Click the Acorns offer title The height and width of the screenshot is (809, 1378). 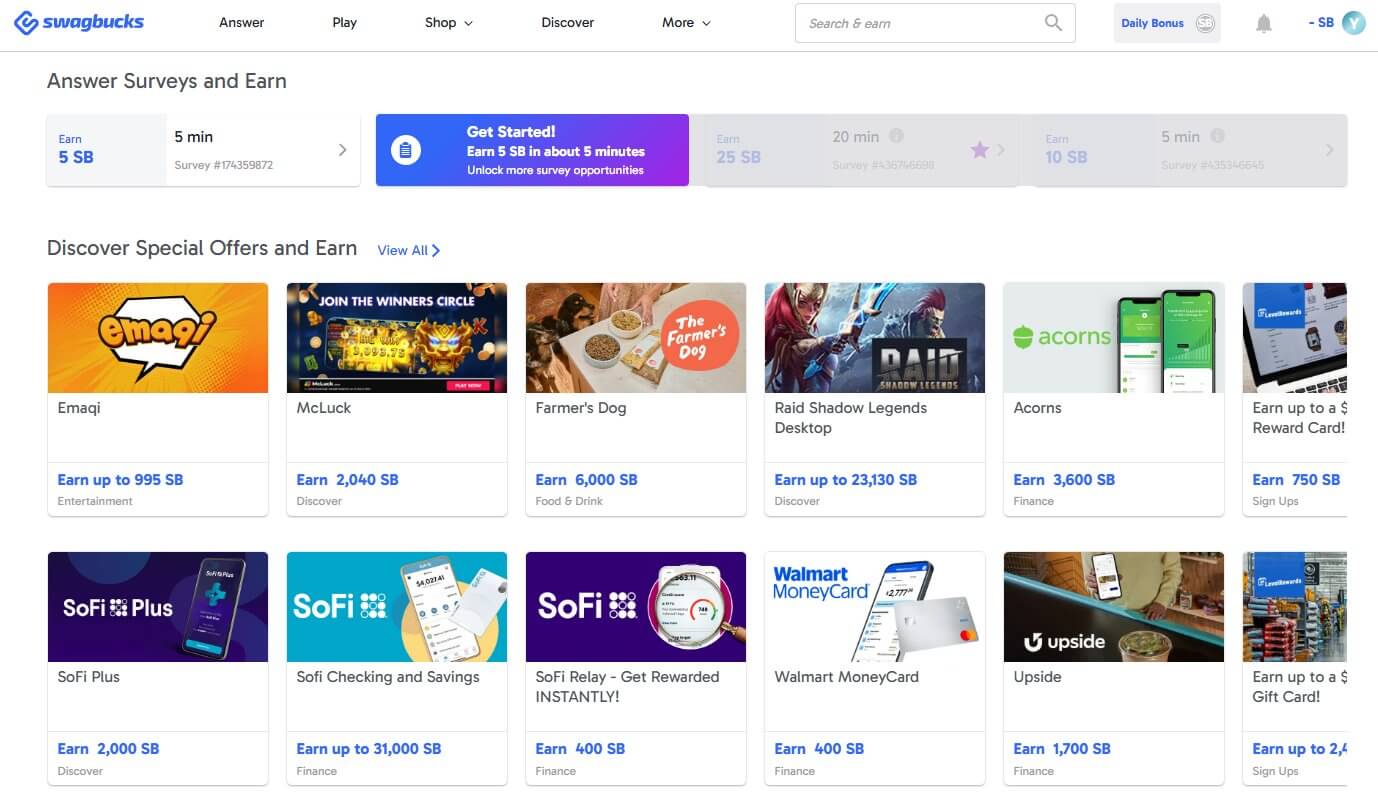[1037, 408]
